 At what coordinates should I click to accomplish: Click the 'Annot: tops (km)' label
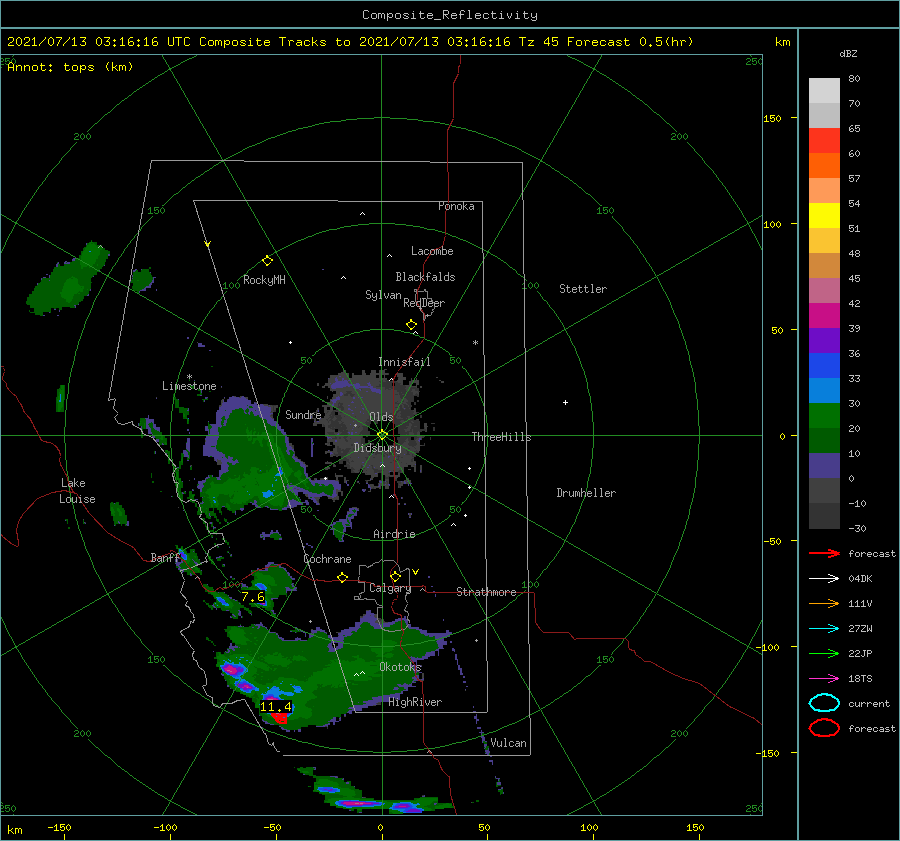[70, 67]
